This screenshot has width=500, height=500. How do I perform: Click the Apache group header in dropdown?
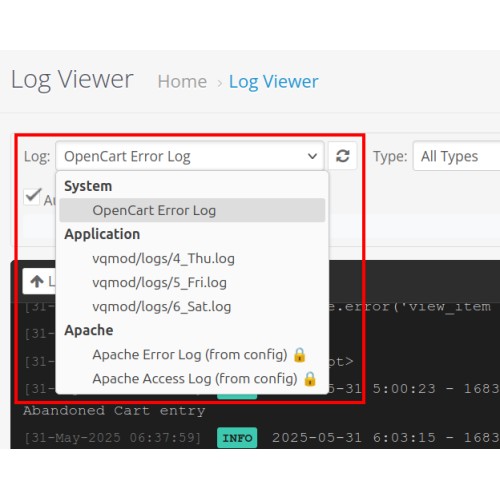pos(89,330)
